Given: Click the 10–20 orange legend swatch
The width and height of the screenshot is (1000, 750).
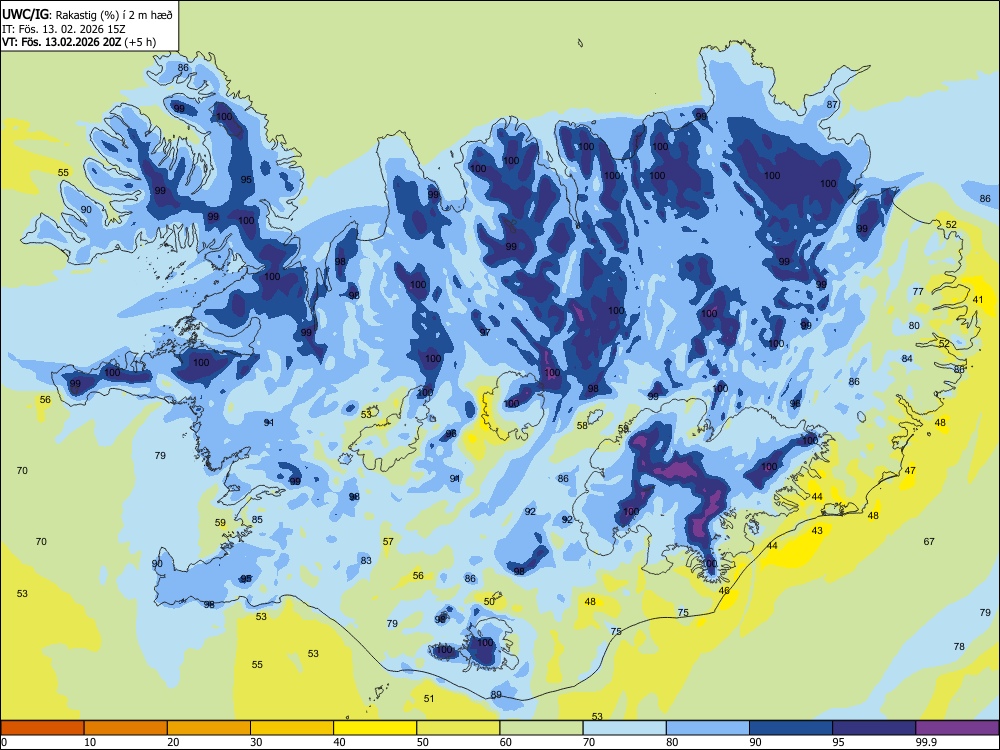Looking at the screenshot, I should point(126,728).
